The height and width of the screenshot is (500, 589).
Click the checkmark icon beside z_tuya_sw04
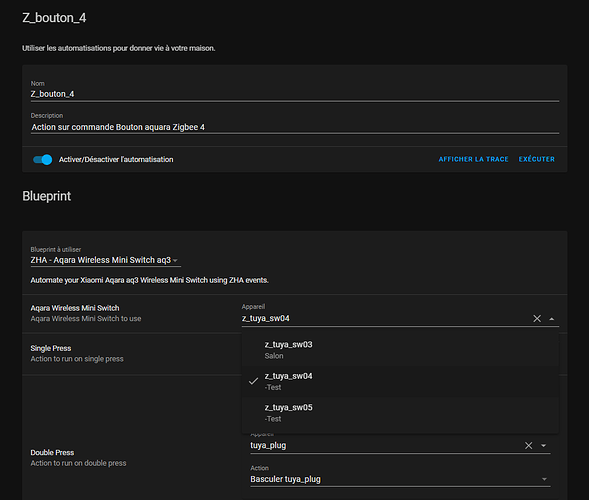pos(254,381)
